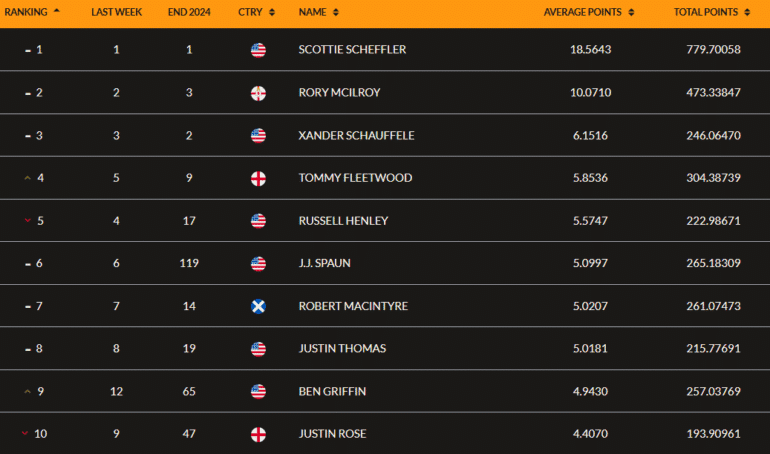This screenshot has height=454, width=770.
Task: Sort players by Name column header
Action: [x=318, y=13]
